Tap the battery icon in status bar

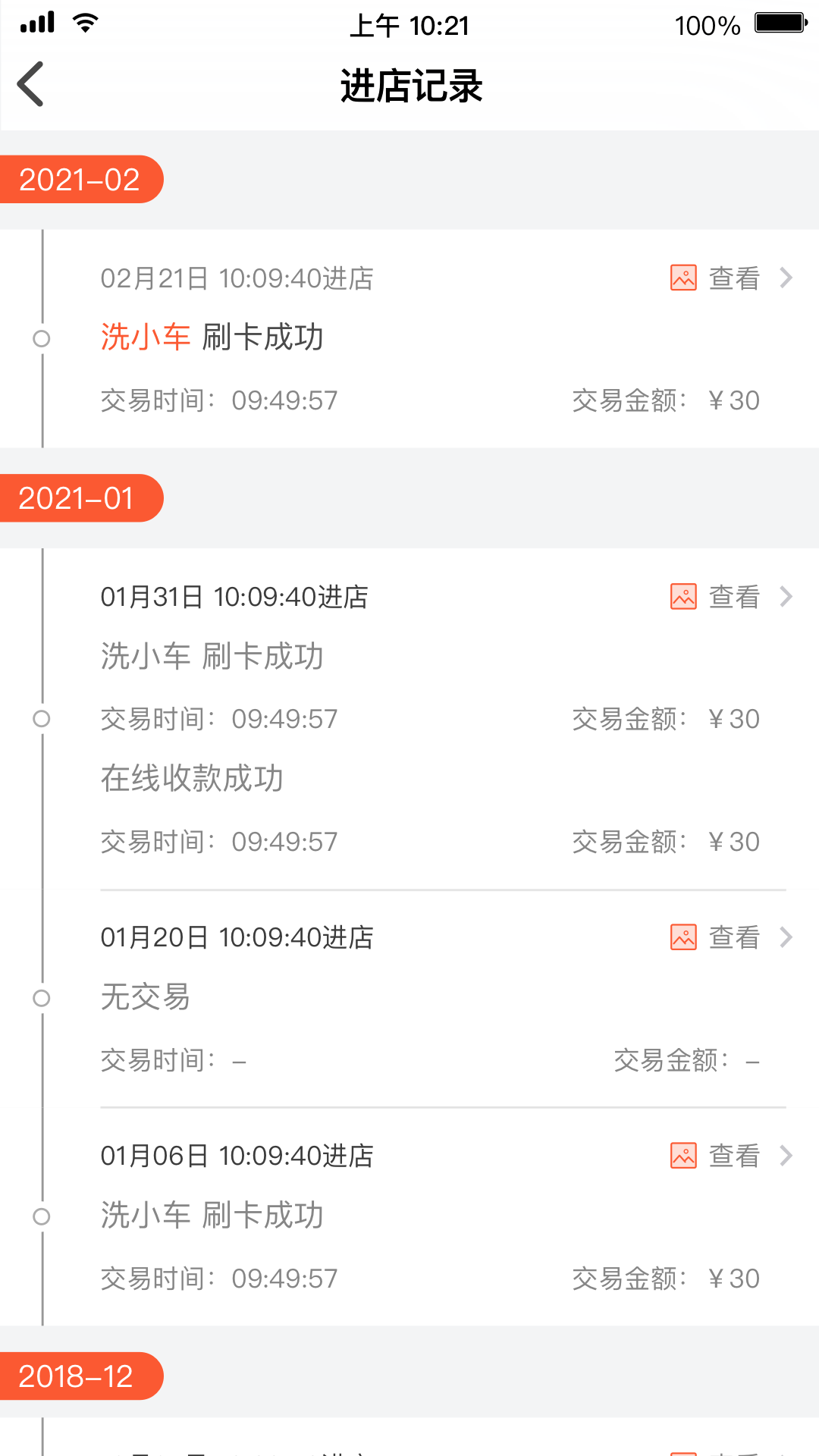coord(780,24)
